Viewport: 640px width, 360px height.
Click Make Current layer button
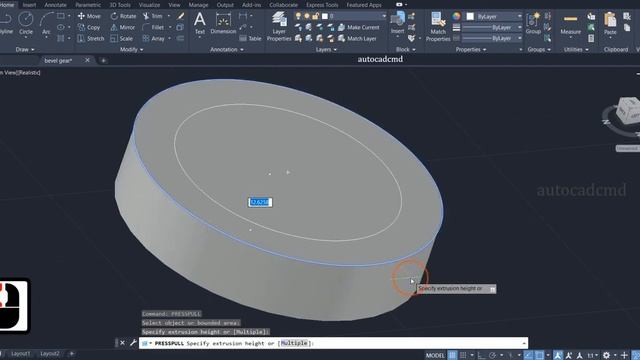(x=358, y=27)
